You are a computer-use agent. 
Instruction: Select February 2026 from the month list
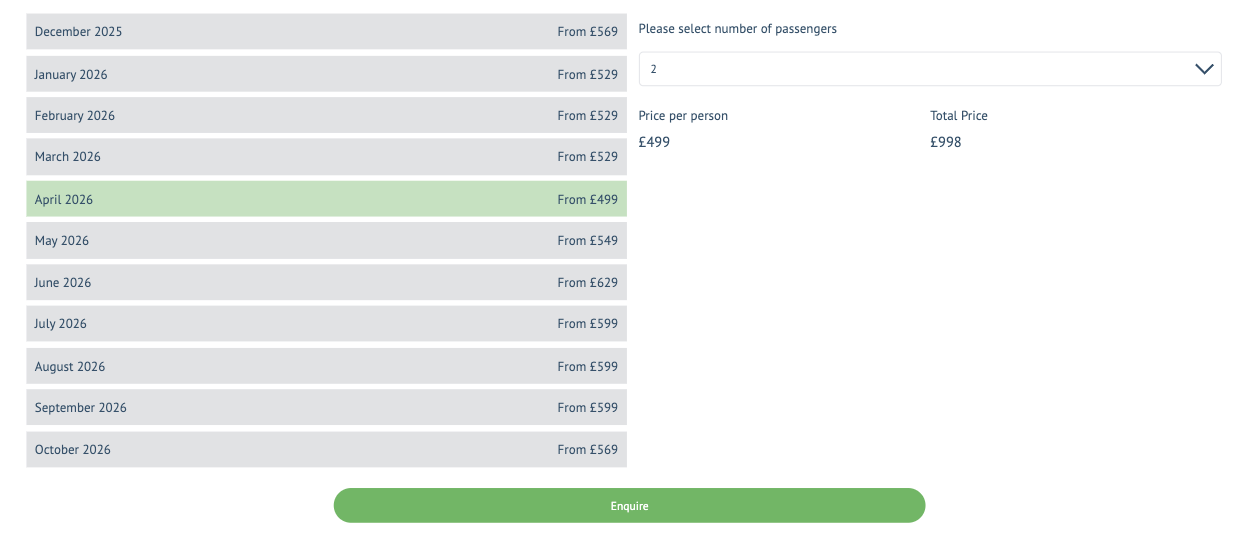pyautogui.click(x=326, y=116)
